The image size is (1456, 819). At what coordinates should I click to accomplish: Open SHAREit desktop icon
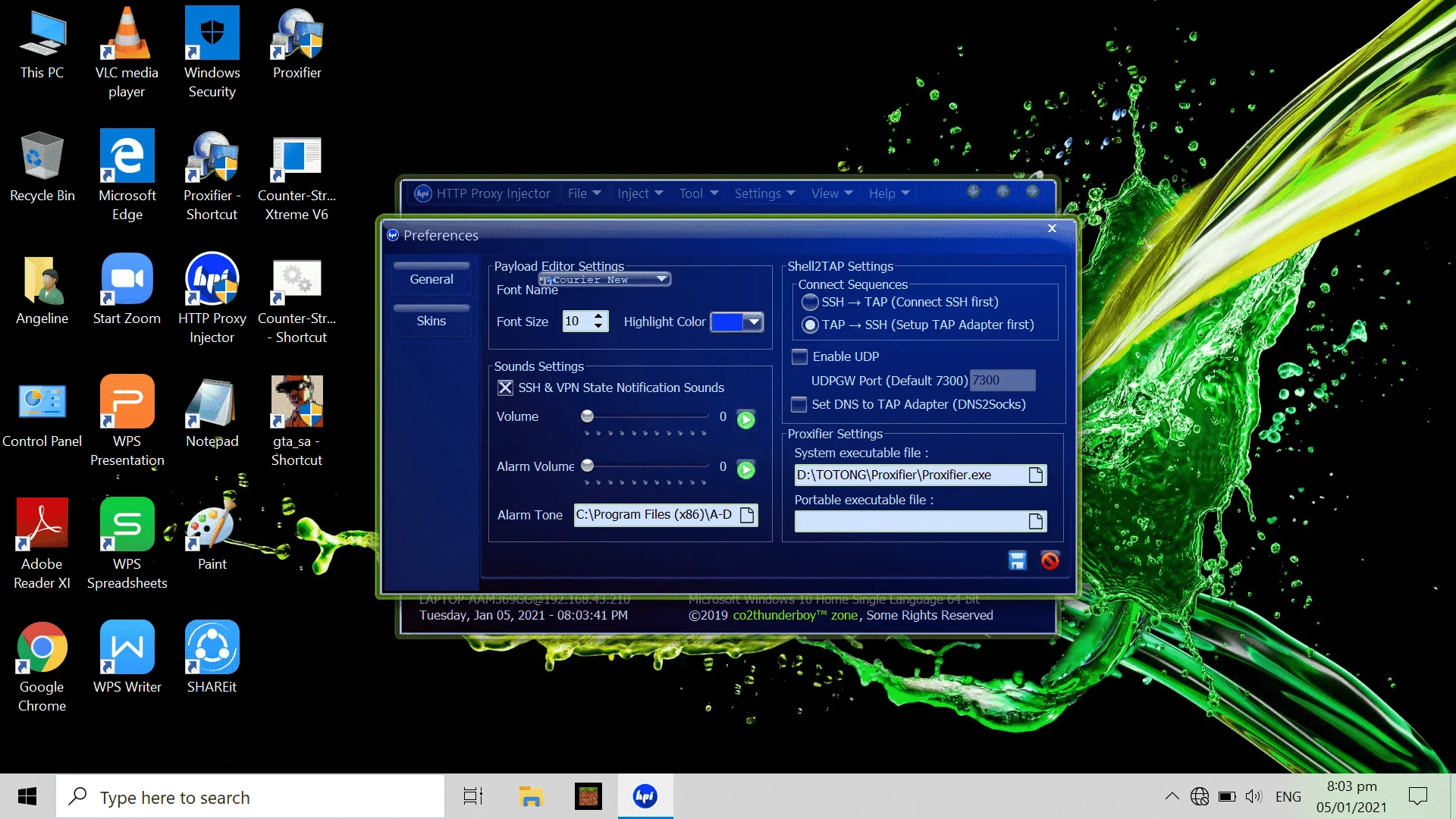212,658
